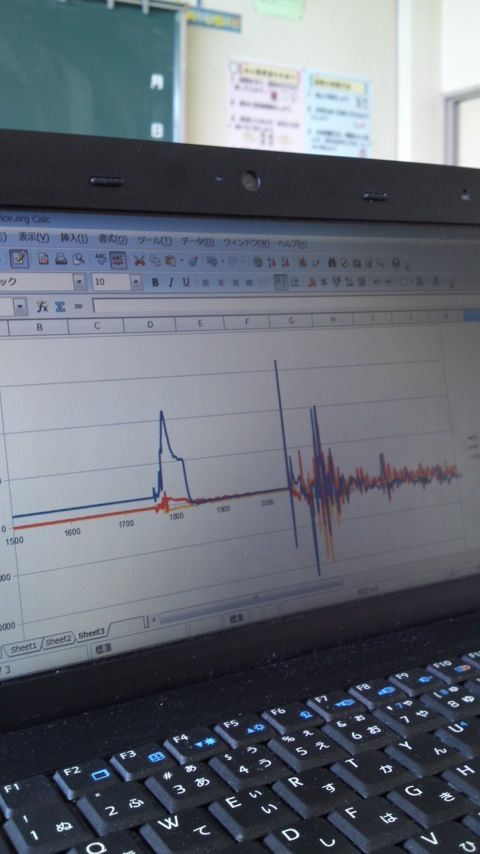Open the 挿入(I) menu
The height and width of the screenshot is (854, 480).
[74, 238]
